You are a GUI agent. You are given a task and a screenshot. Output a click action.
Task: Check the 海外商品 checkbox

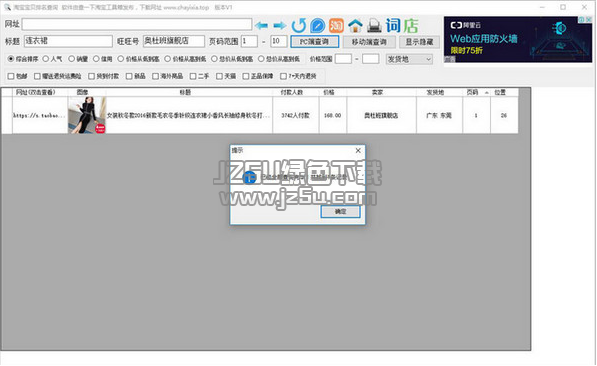pos(155,76)
